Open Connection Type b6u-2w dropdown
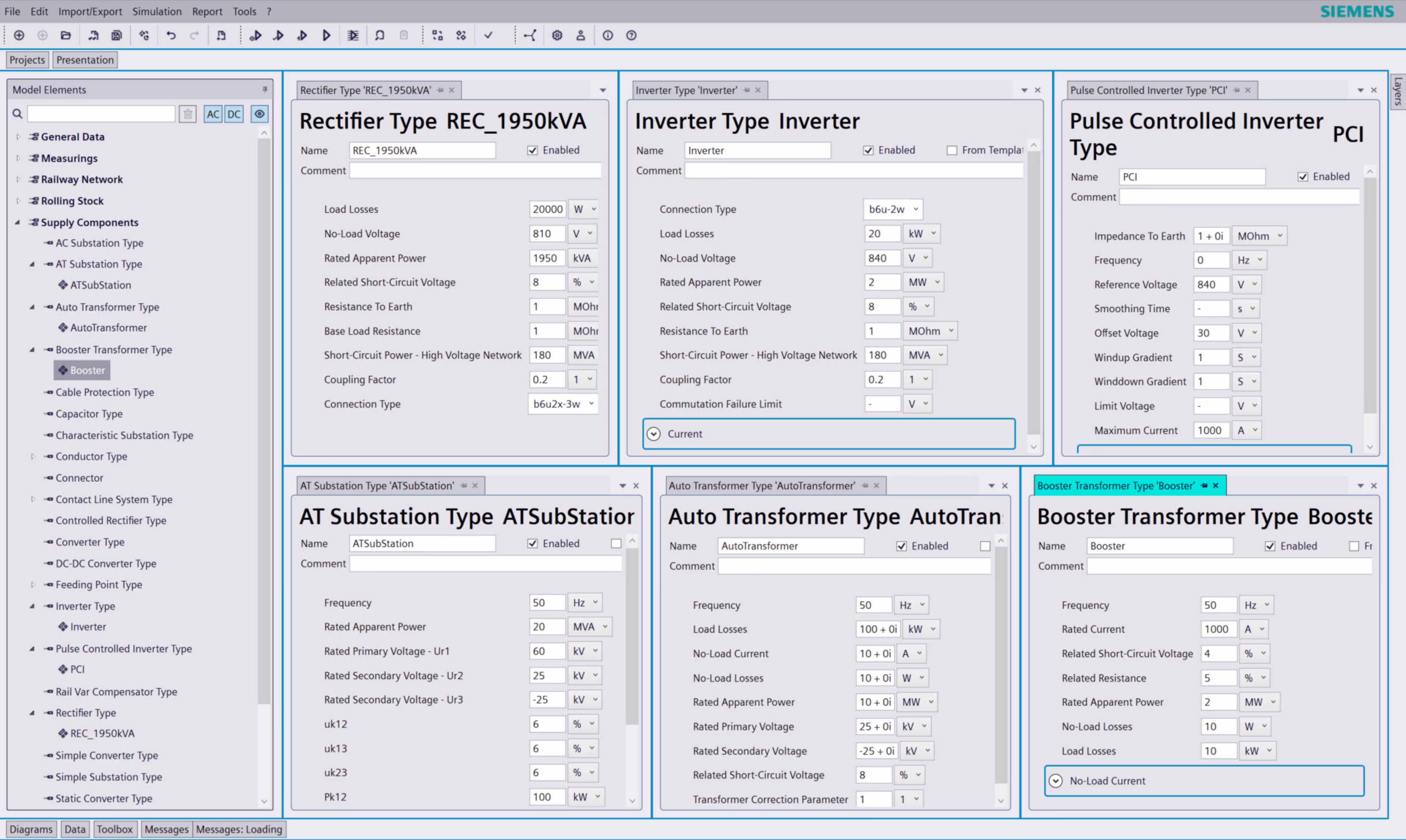The height and width of the screenshot is (840, 1406). (x=893, y=209)
